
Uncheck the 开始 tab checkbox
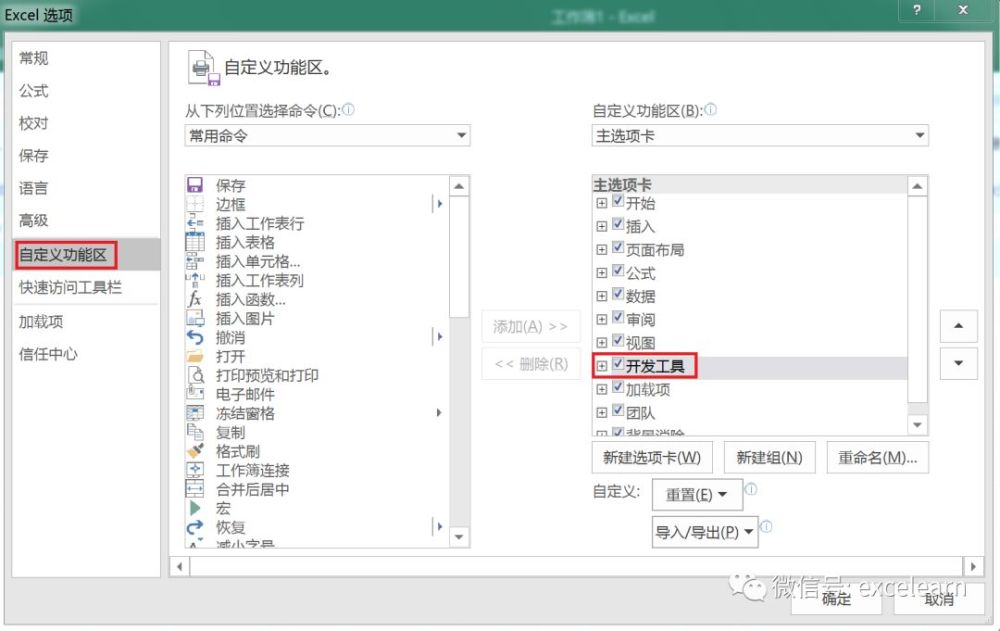pyautogui.click(x=617, y=201)
